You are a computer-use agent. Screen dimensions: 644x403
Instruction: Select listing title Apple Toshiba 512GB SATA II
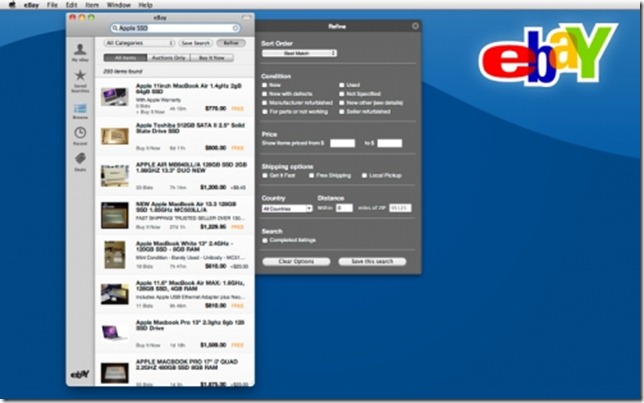[190, 128]
